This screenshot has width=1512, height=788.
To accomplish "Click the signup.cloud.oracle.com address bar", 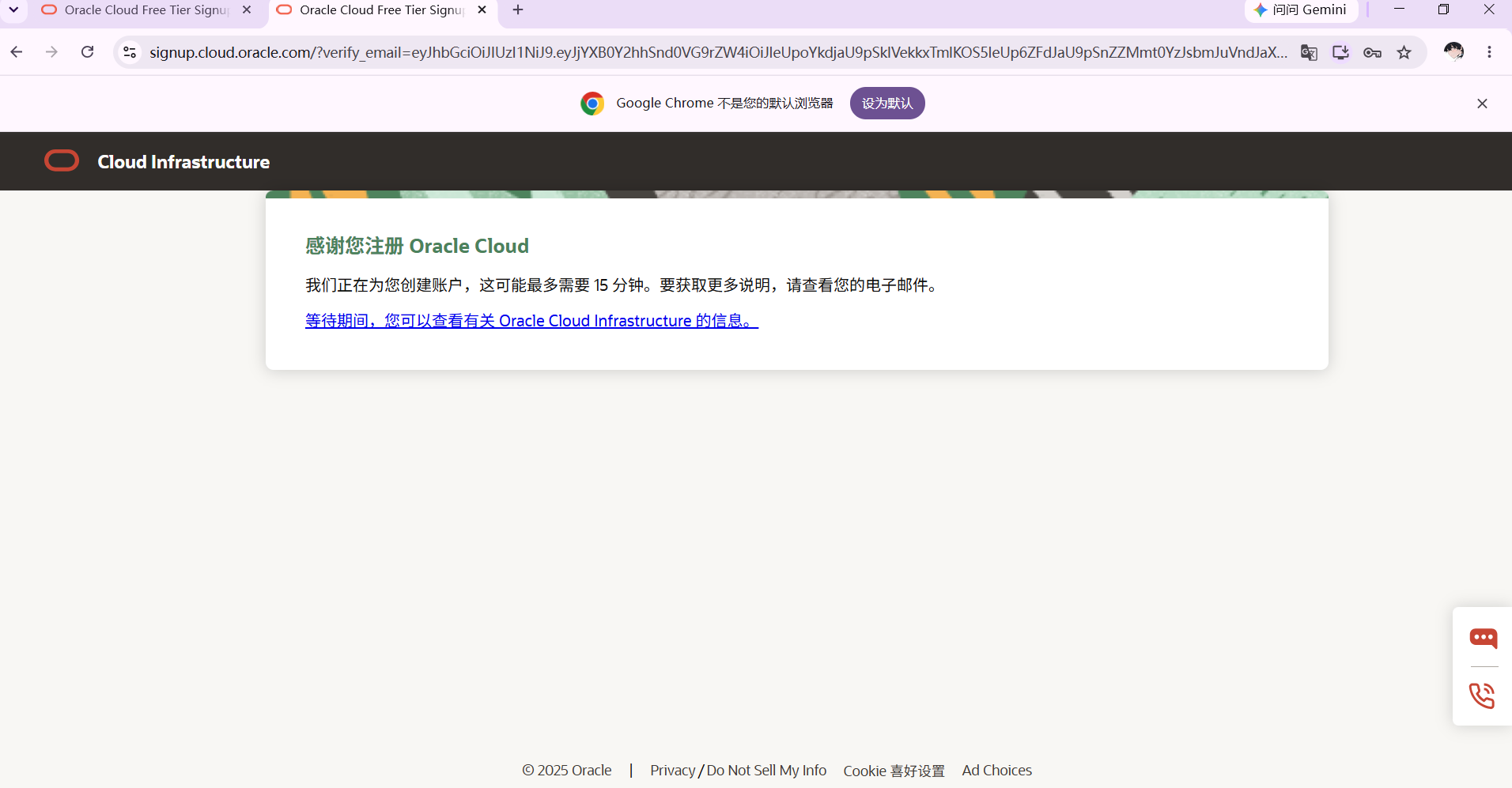I will pyautogui.click(x=718, y=52).
